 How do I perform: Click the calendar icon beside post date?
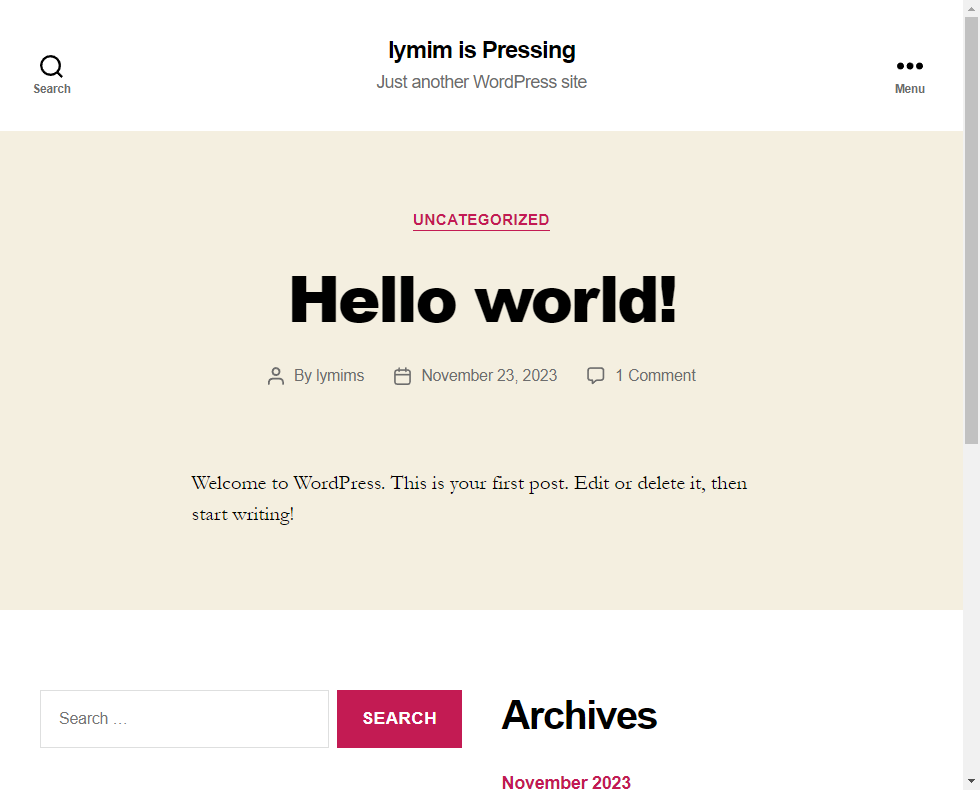[402, 376]
